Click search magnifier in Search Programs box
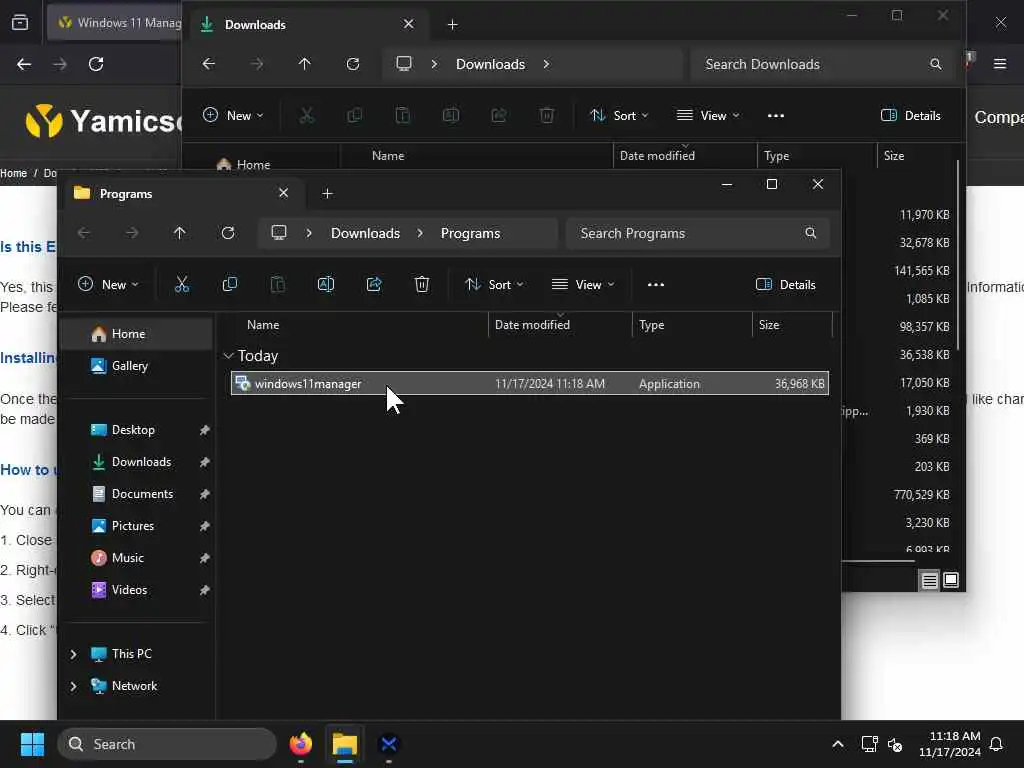The image size is (1024, 768). [810, 233]
